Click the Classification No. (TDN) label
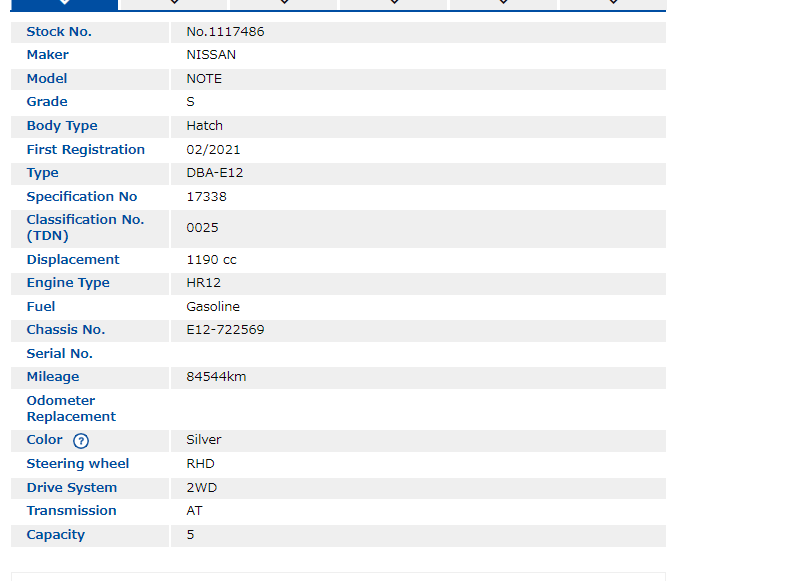788x581 pixels. point(85,228)
